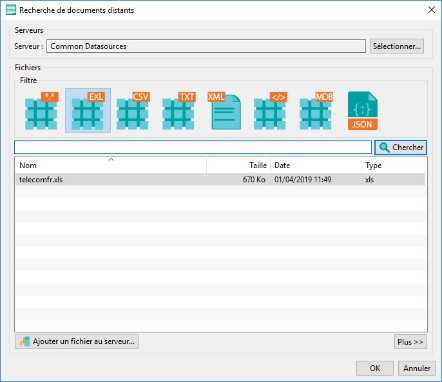Pick the HTML tag (</>) filter icon
This screenshot has height=382, width=442.
click(x=270, y=111)
